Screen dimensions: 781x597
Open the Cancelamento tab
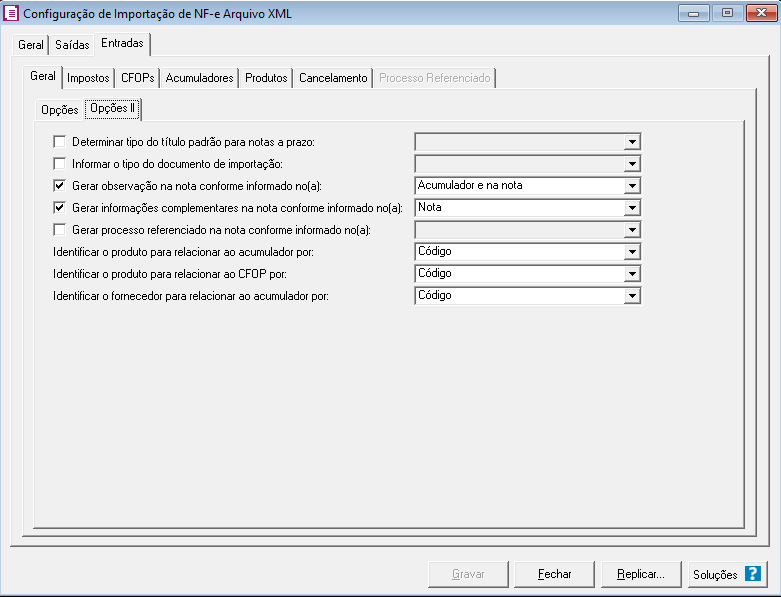[x=333, y=78]
